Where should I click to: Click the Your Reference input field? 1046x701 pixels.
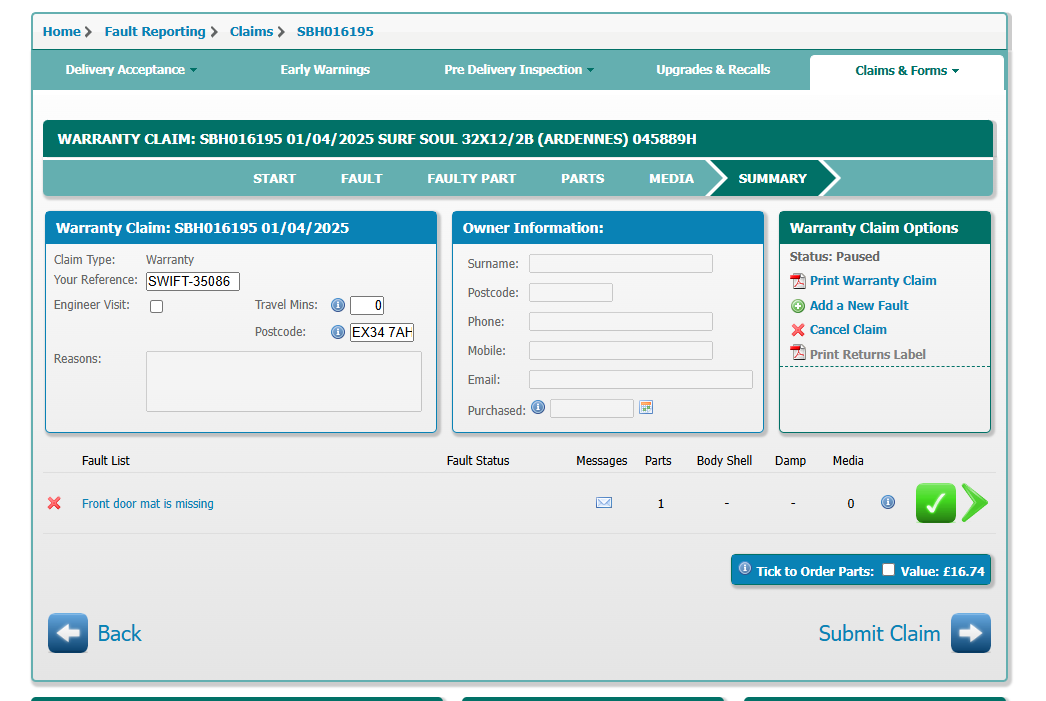(193, 281)
